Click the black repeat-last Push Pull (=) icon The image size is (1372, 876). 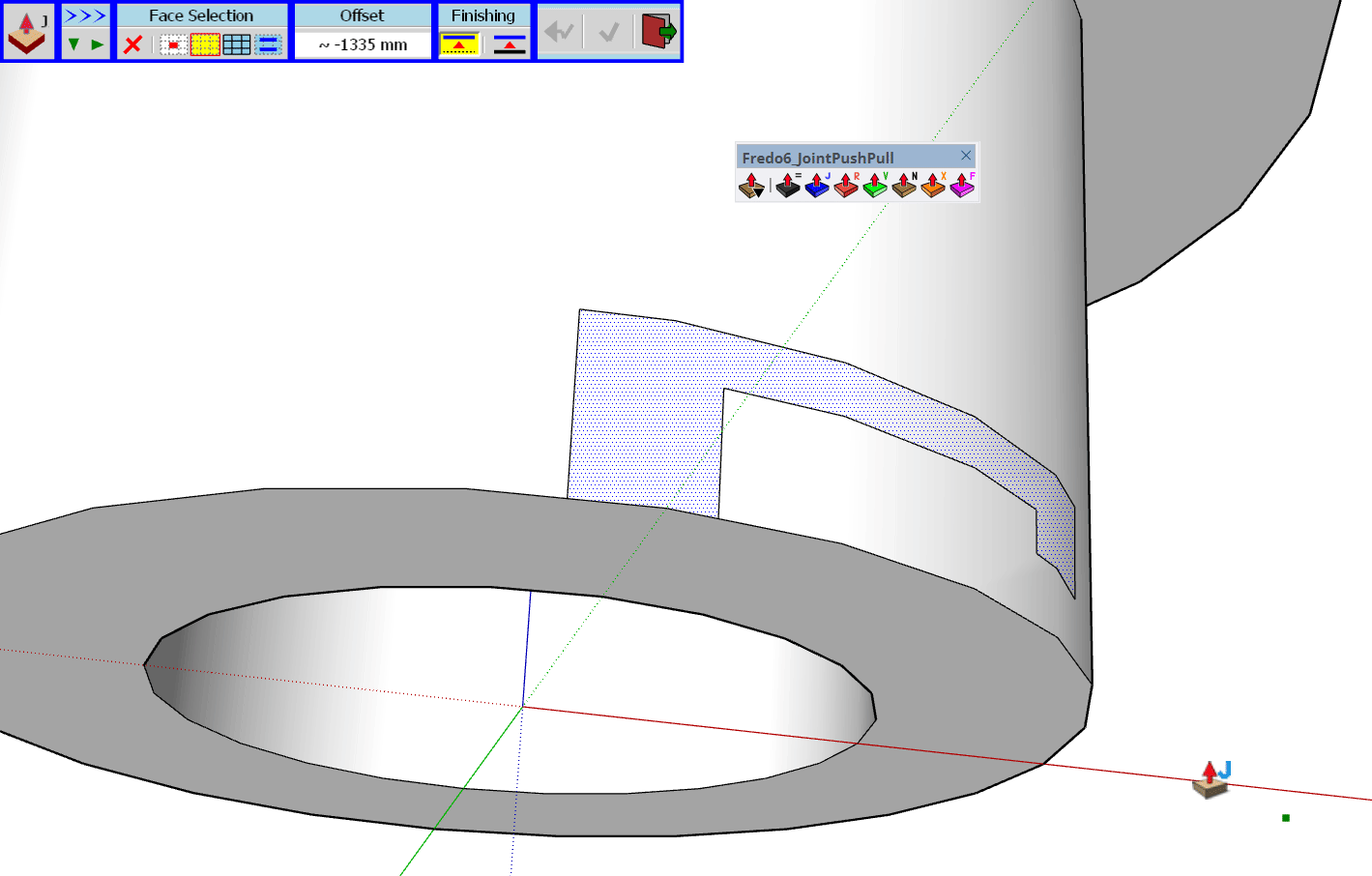788,185
